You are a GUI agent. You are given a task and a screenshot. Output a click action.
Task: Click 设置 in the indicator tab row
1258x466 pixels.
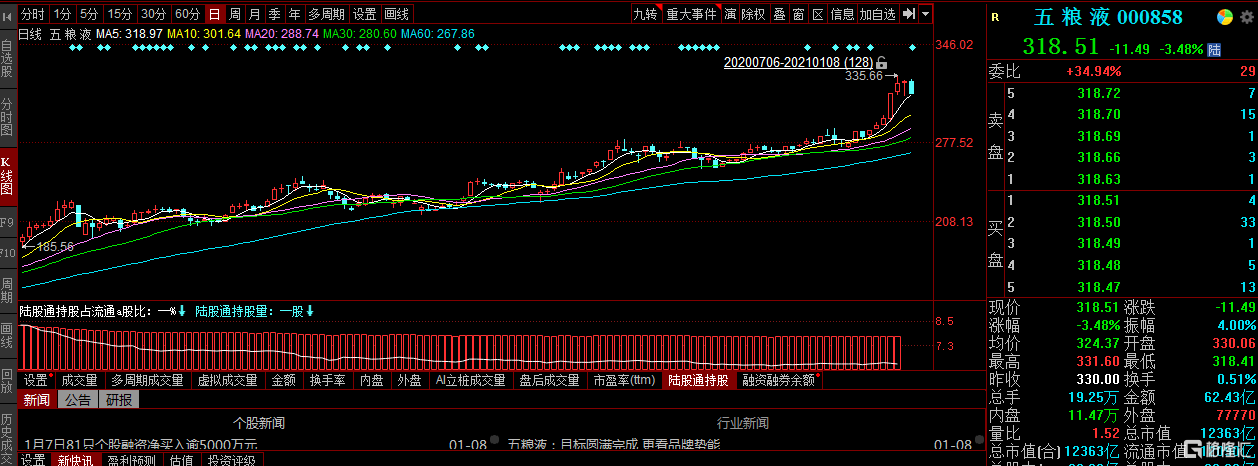click(x=36, y=380)
